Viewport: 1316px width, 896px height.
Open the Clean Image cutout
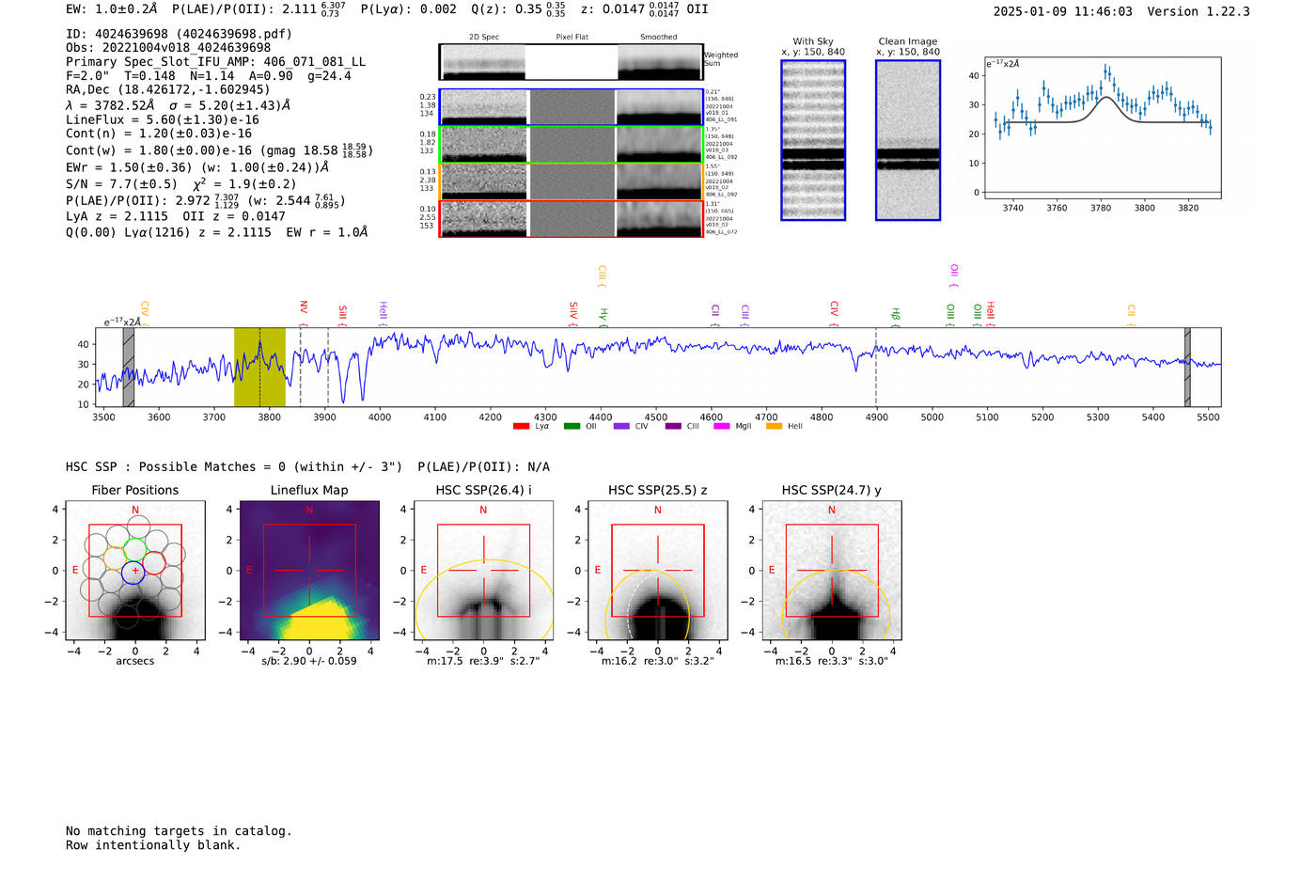[908, 140]
